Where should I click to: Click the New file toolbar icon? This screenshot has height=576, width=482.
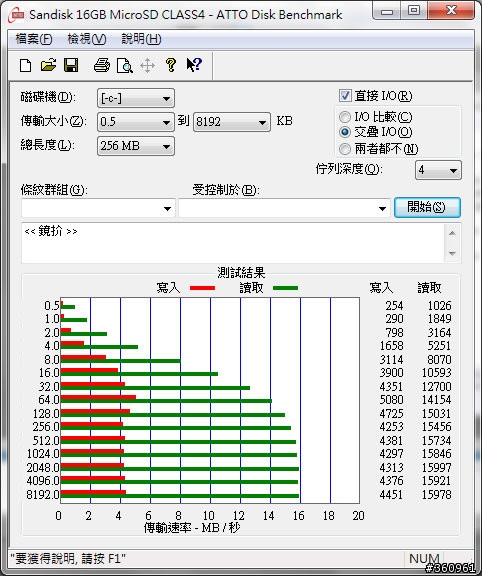[x=25, y=66]
